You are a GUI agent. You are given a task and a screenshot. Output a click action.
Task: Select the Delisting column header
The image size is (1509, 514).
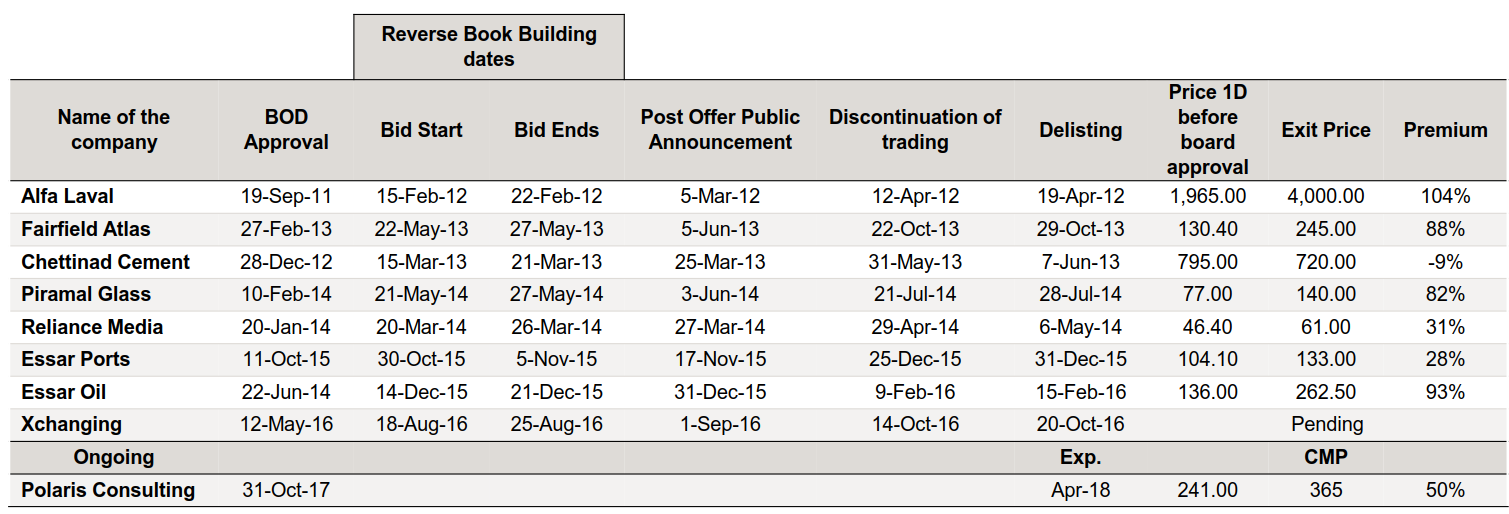1080,130
